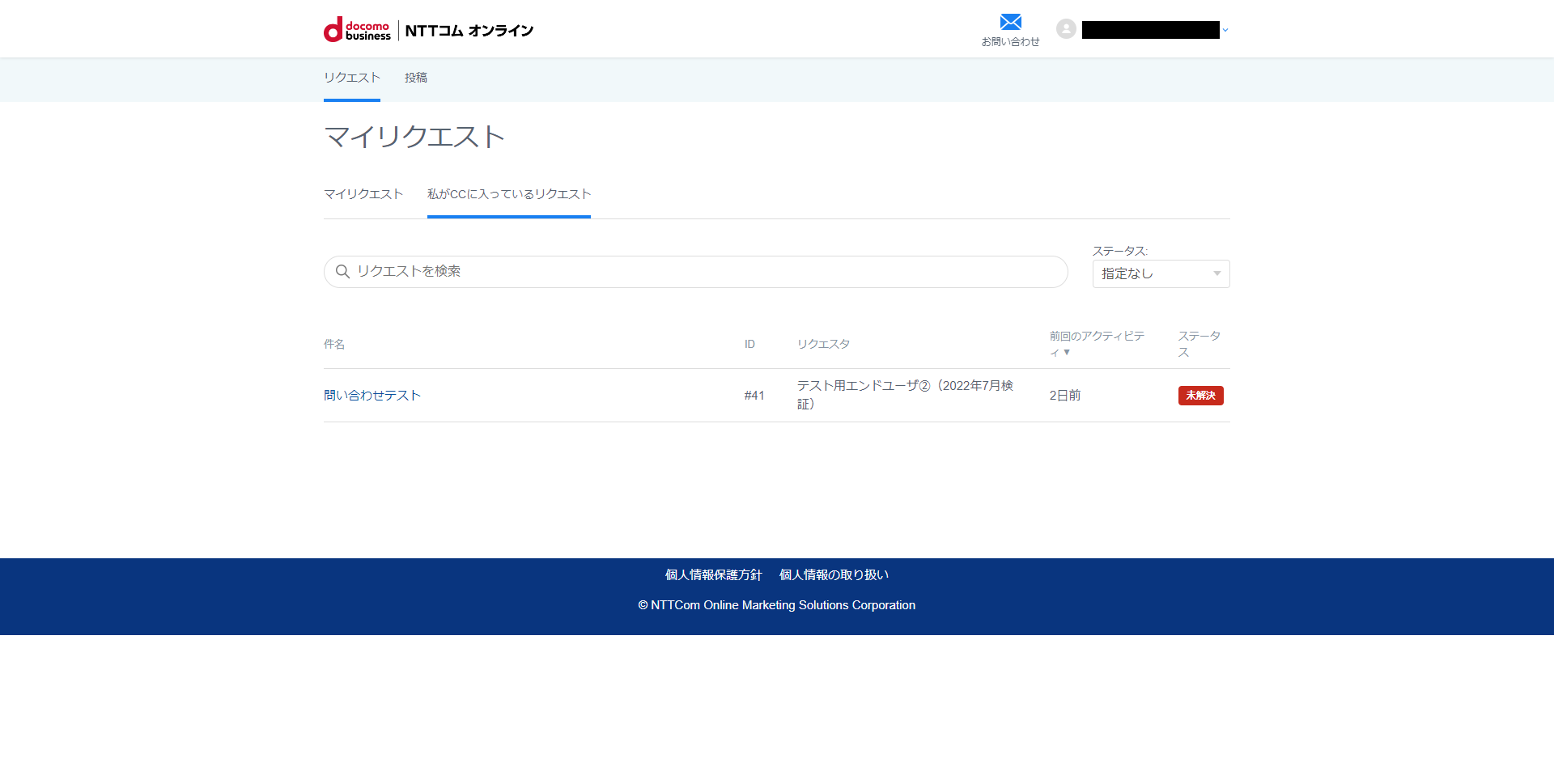Select the リクエスト navigation tab
The height and width of the screenshot is (784, 1554).
pyautogui.click(x=352, y=78)
